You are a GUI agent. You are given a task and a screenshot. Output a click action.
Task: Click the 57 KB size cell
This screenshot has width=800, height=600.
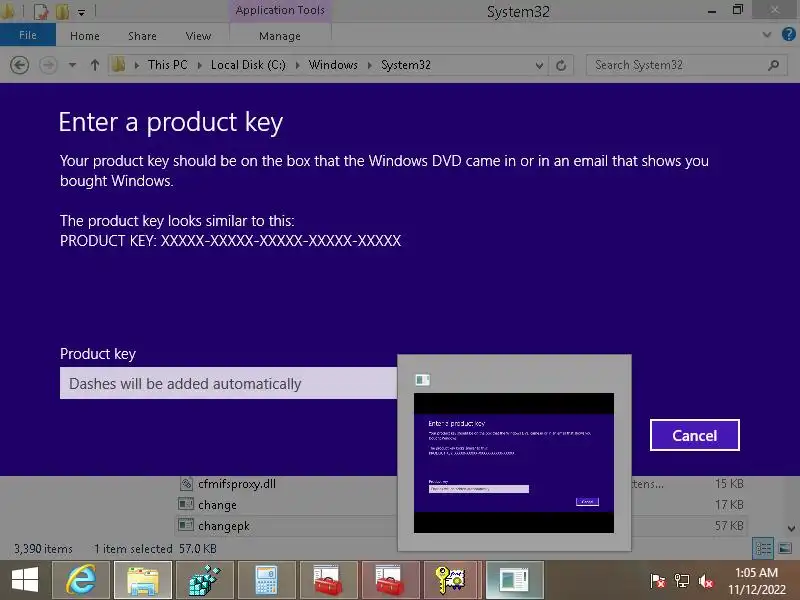click(x=729, y=526)
